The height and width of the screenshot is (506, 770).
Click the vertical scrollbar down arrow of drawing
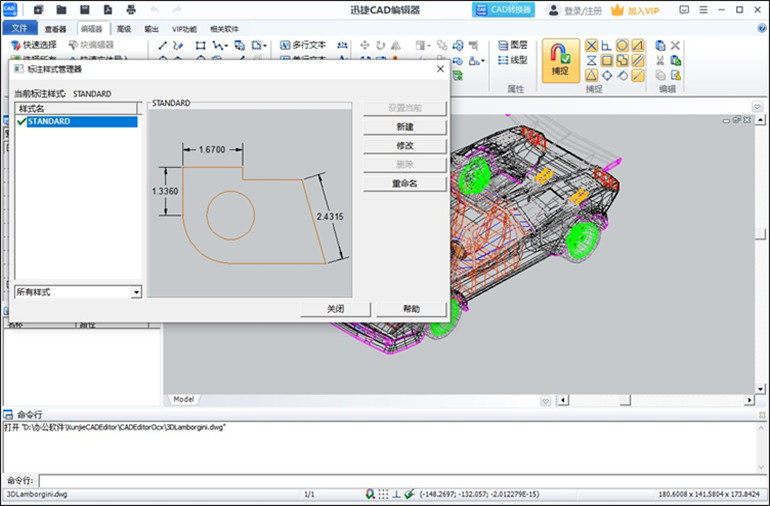(761, 389)
